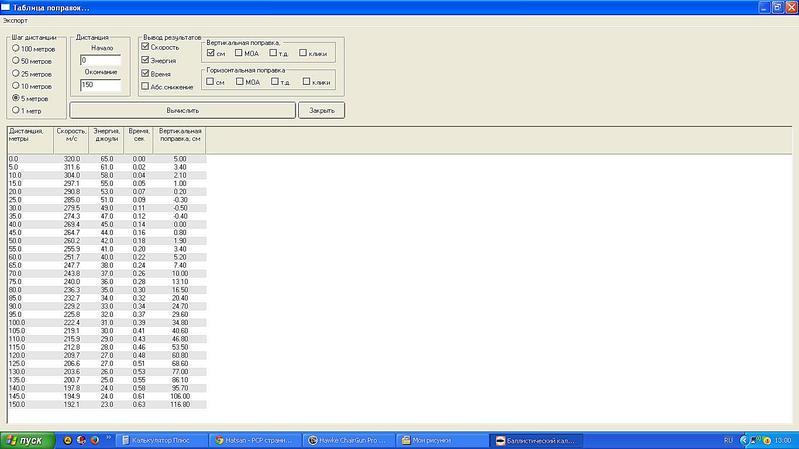
Task: Open the Windows пуск start button
Action: click(x=28, y=440)
